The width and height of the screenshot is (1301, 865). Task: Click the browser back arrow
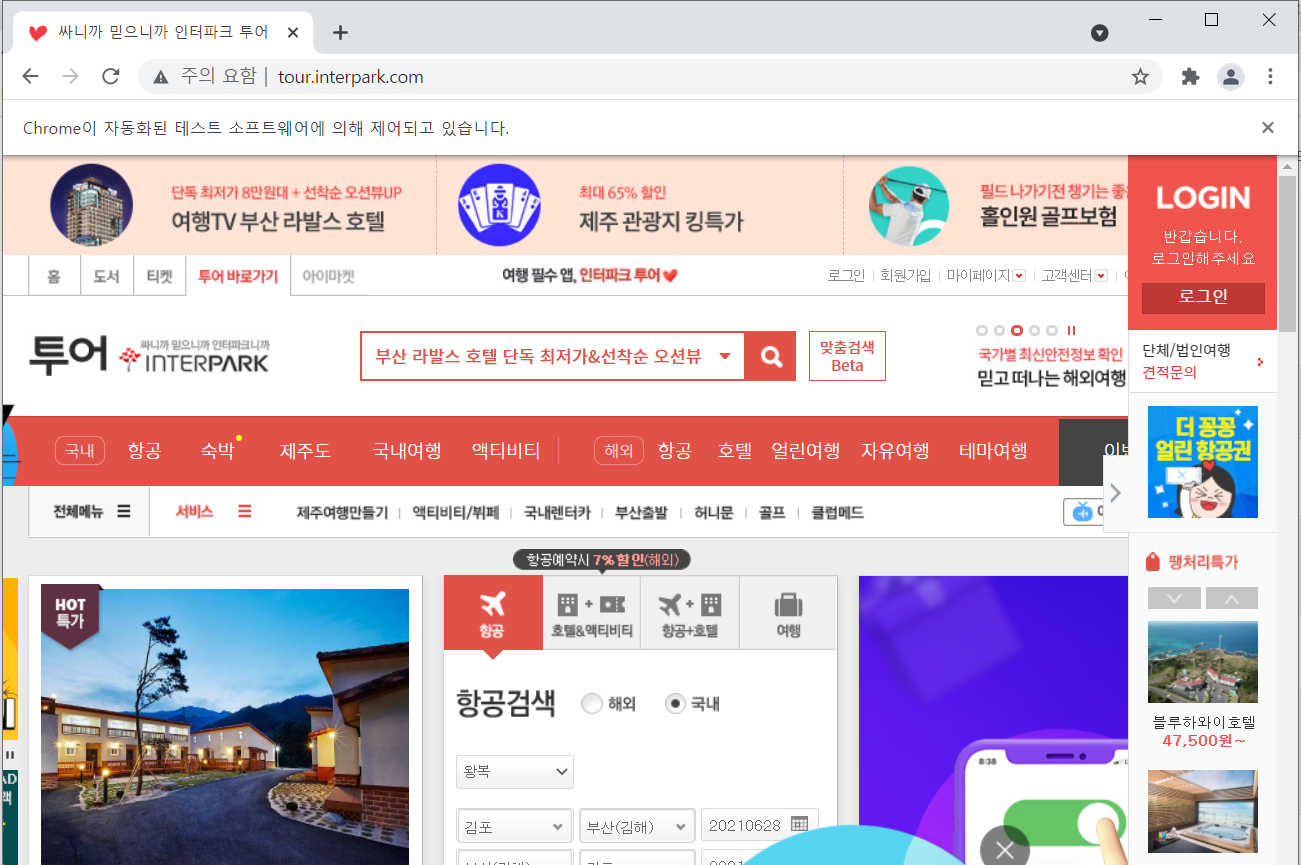pyautogui.click(x=30, y=77)
